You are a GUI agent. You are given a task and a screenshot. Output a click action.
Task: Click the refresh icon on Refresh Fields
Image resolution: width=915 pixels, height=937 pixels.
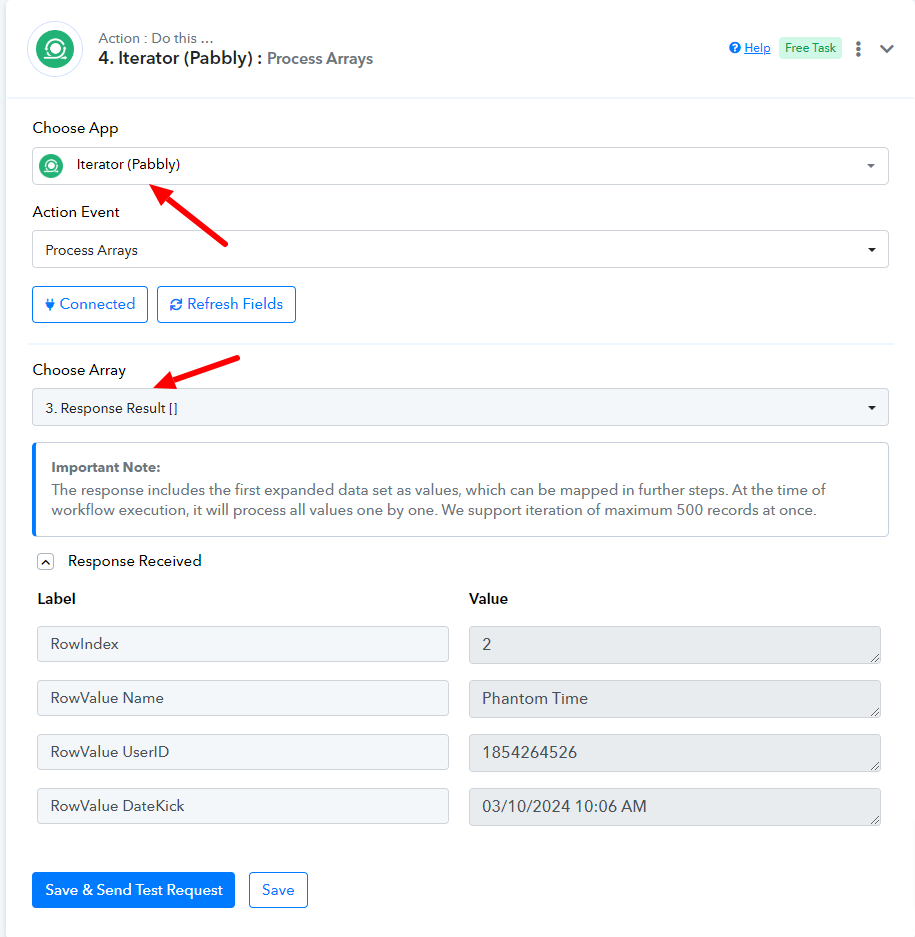click(176, 305)
